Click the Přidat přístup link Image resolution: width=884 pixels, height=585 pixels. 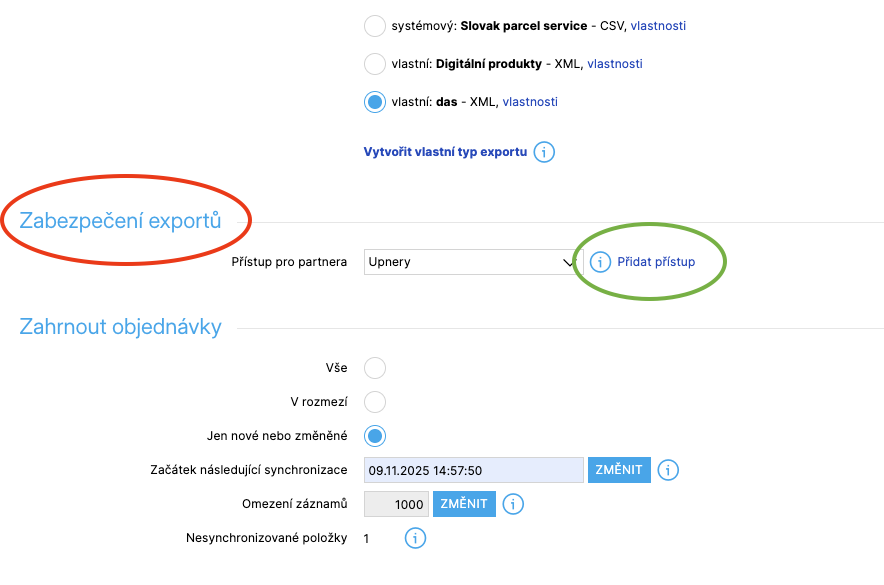click(656, 262)
